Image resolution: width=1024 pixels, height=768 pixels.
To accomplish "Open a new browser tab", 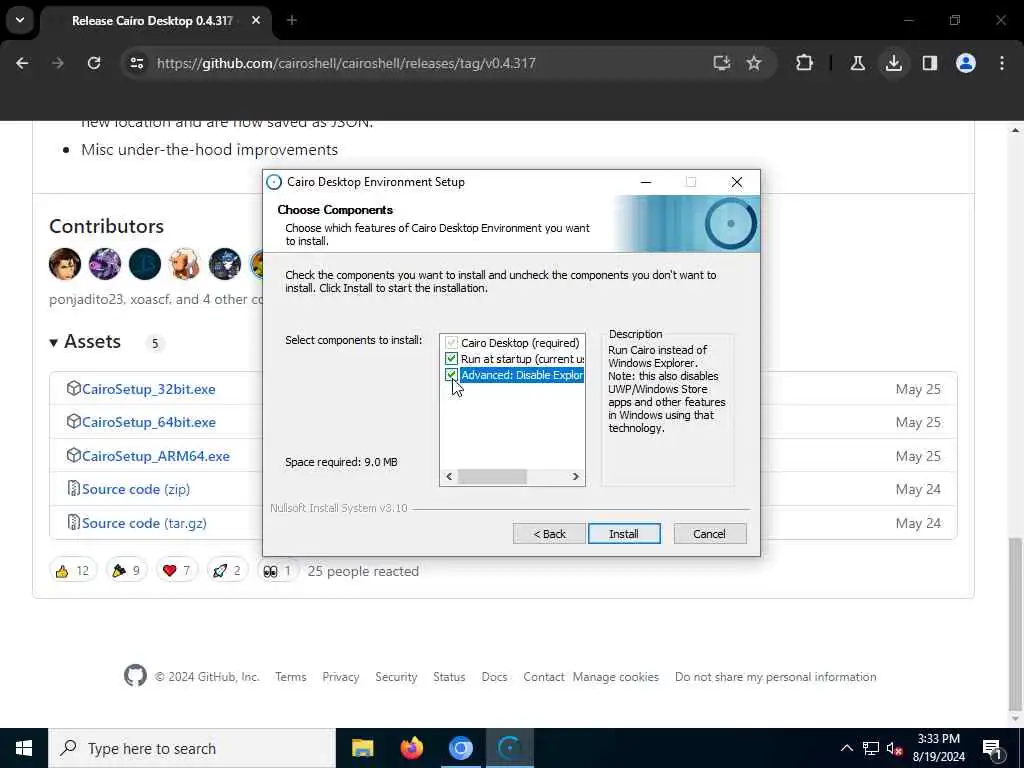I will 292,21.
